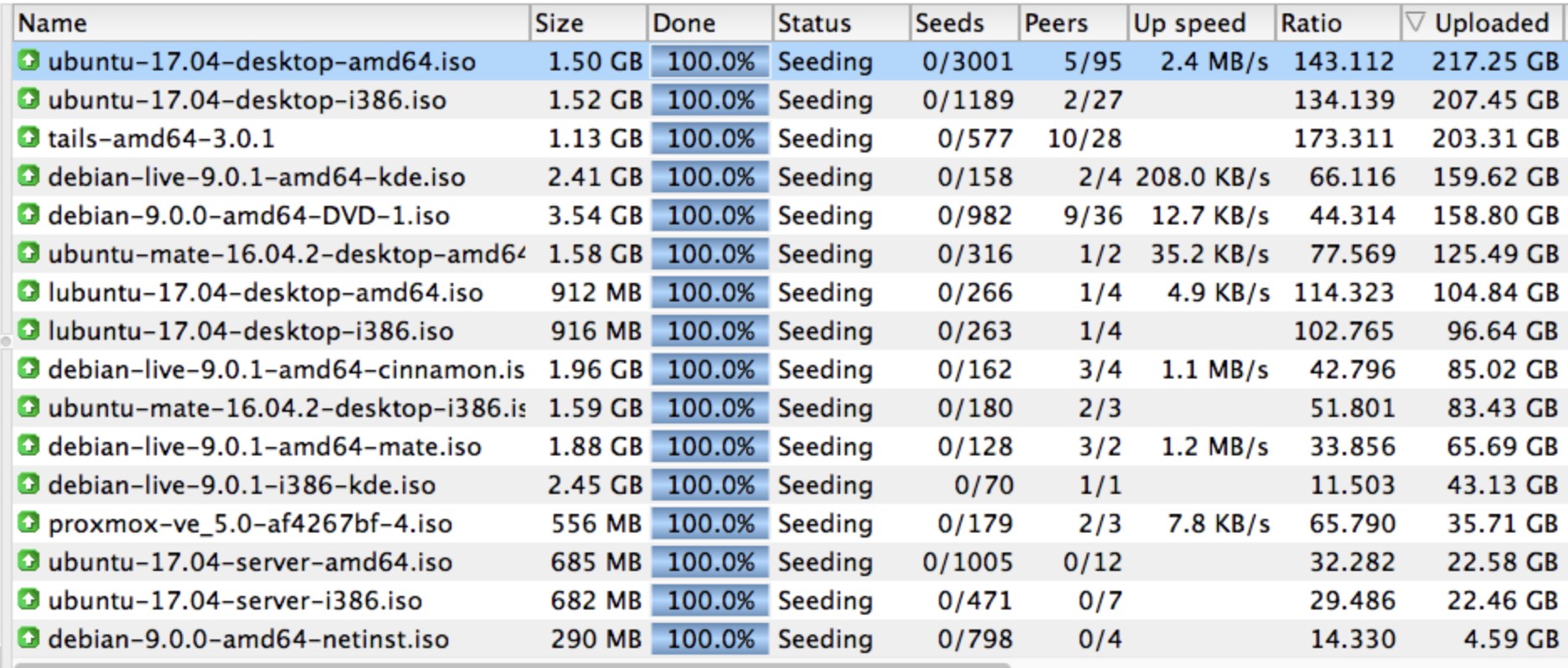Click the seeding icon for debian-9.0.0-amd64-netinst.iso
This screenshot has width=1568, height=668.
[x=28, y=638]
